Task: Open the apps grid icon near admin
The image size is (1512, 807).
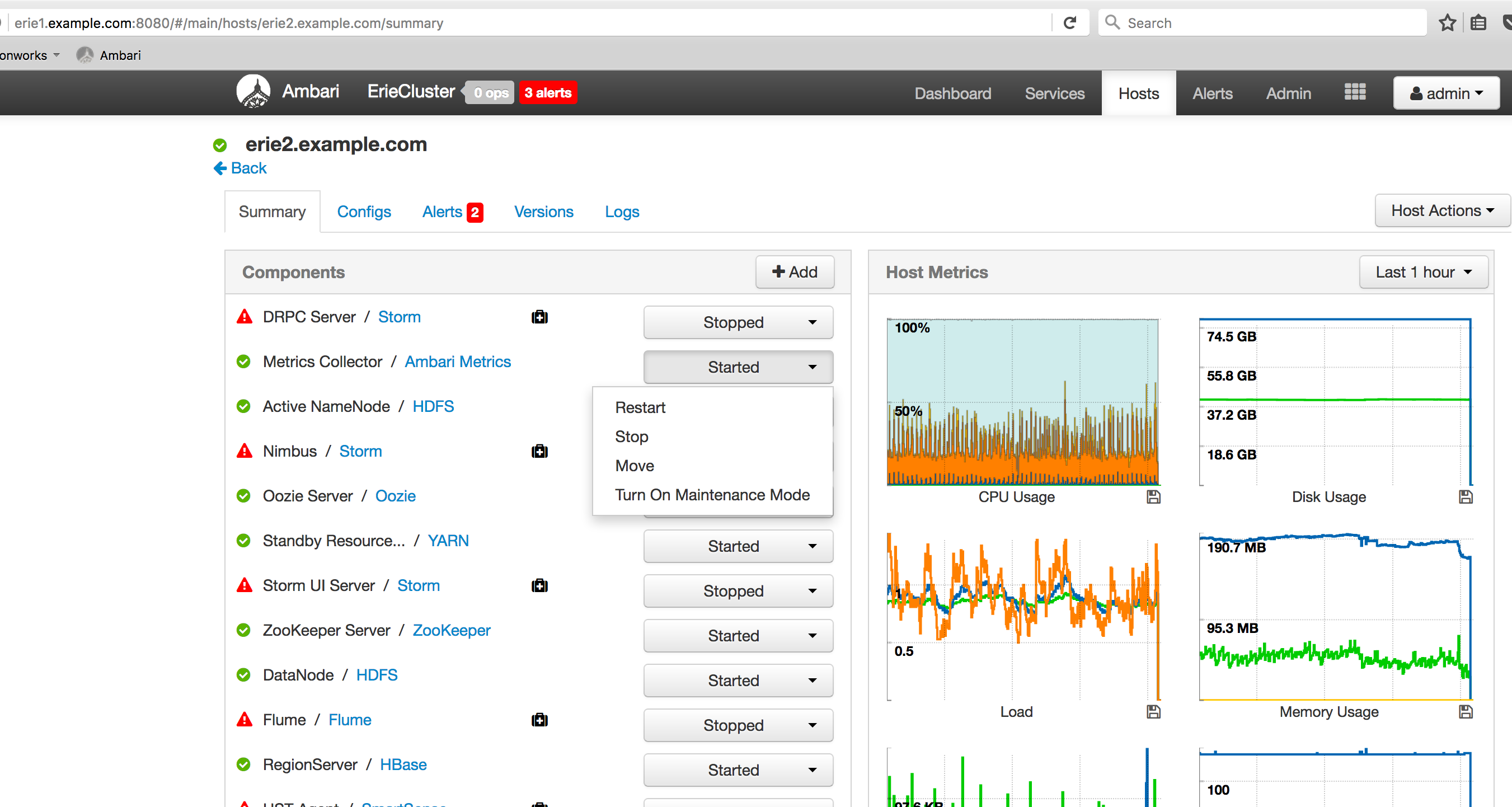Action: point(1355,92)
